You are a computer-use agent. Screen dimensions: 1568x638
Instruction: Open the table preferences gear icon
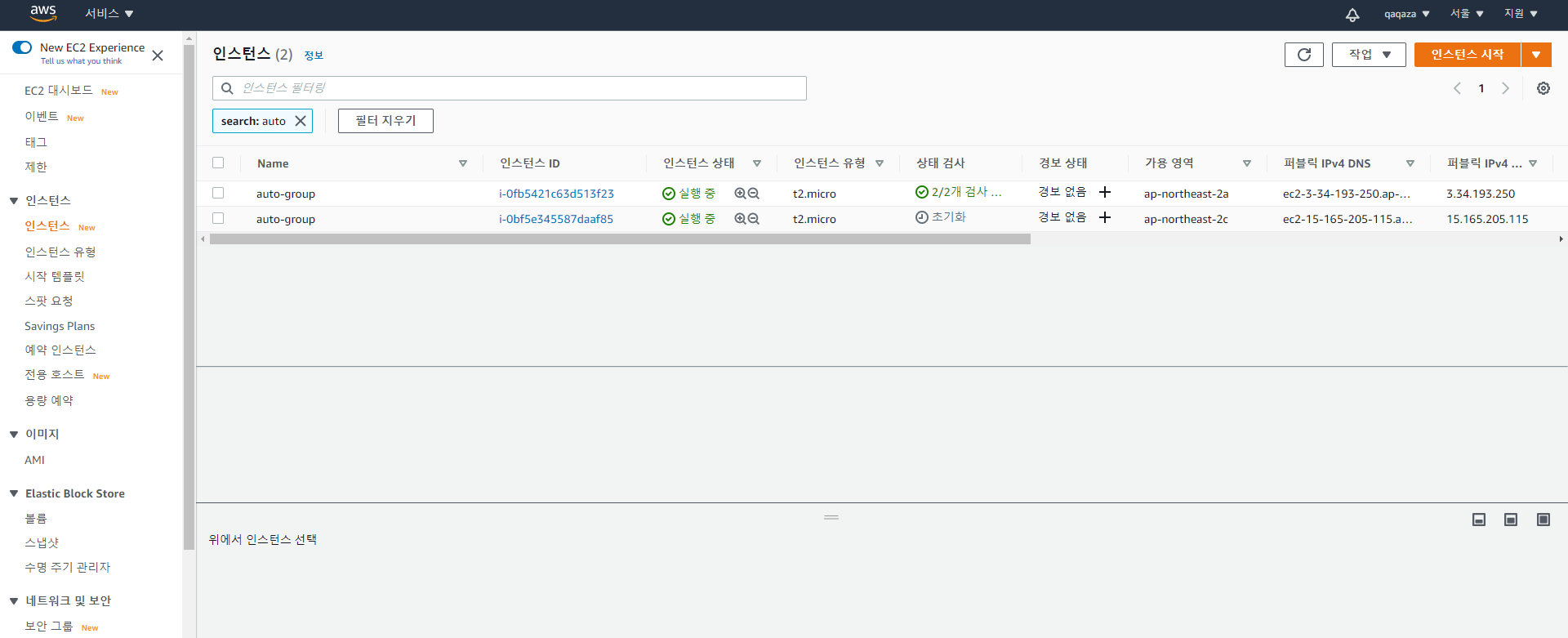1543,88
